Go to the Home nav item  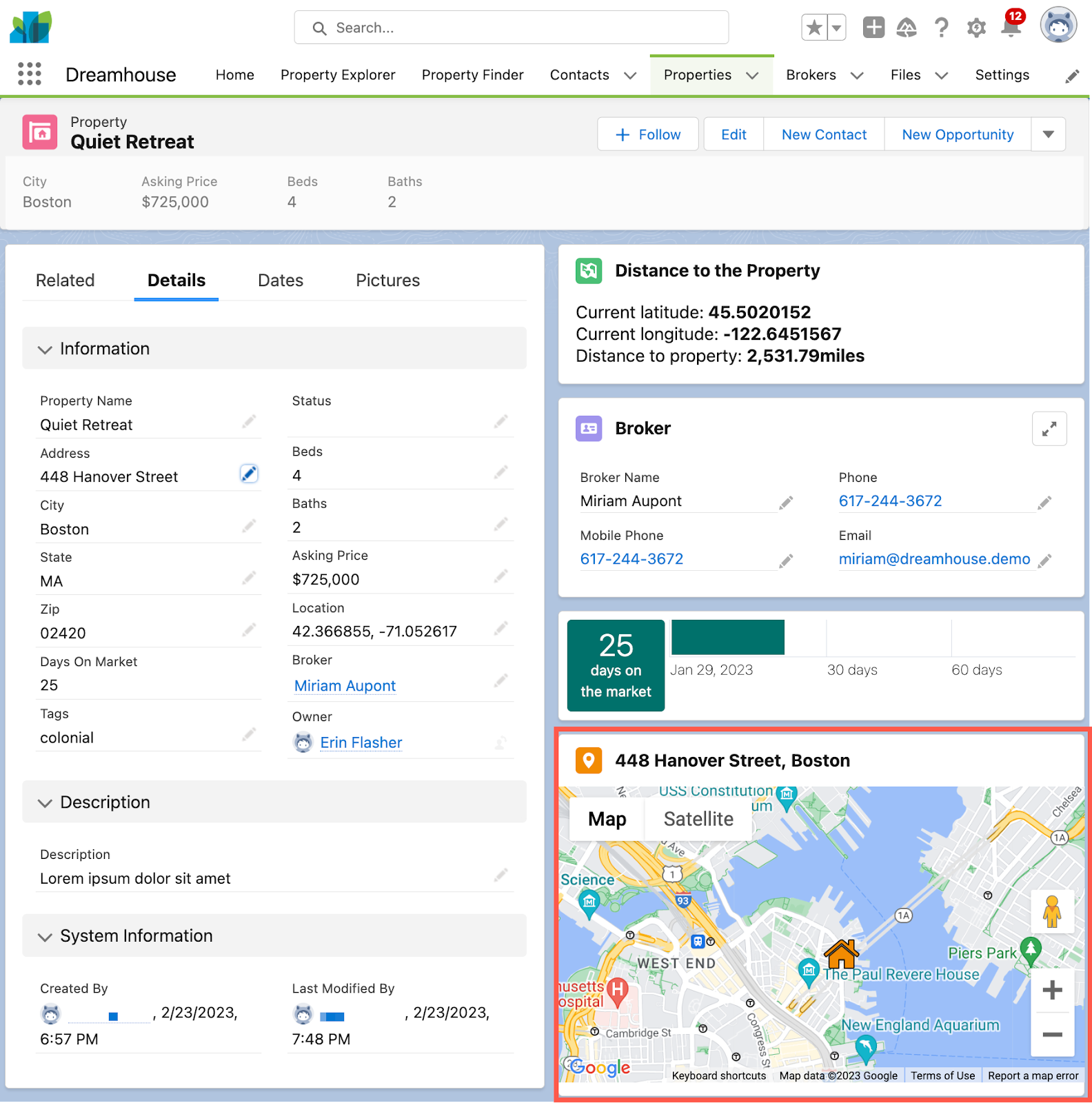(234, 74)
